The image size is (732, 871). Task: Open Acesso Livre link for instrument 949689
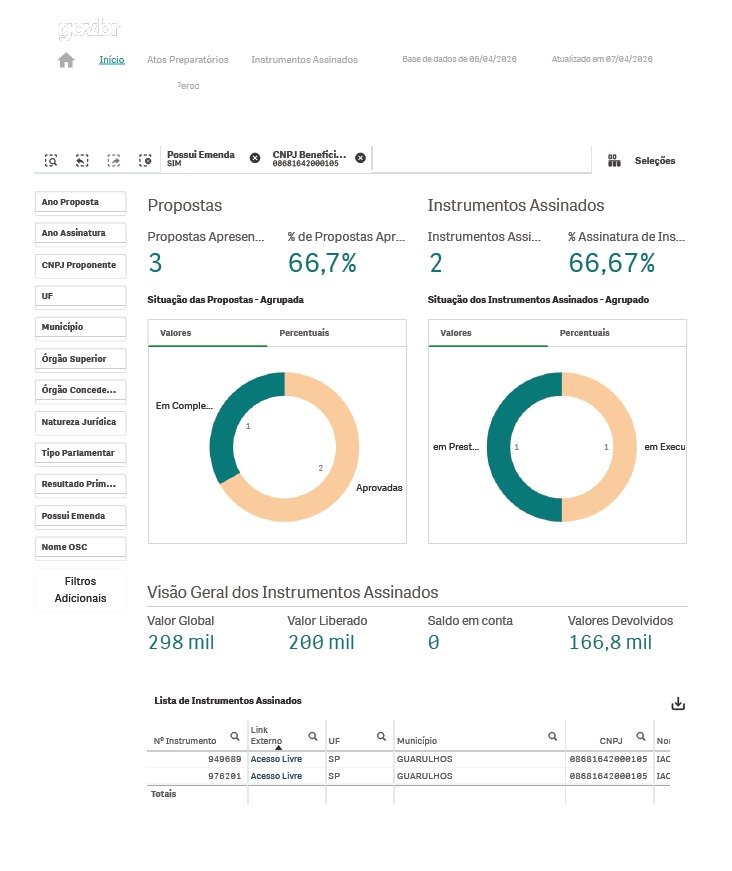(276, 759)
